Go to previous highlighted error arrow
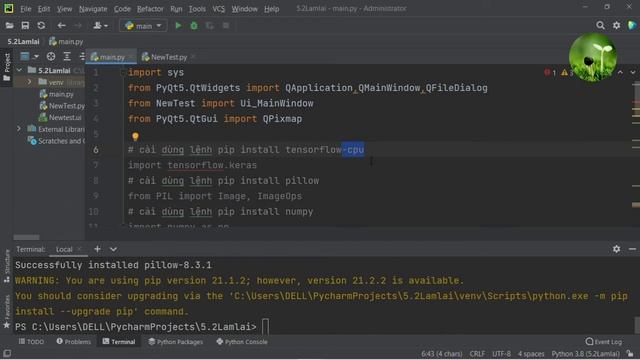Screen dimensions: 640x360 (x=620, y=73)
